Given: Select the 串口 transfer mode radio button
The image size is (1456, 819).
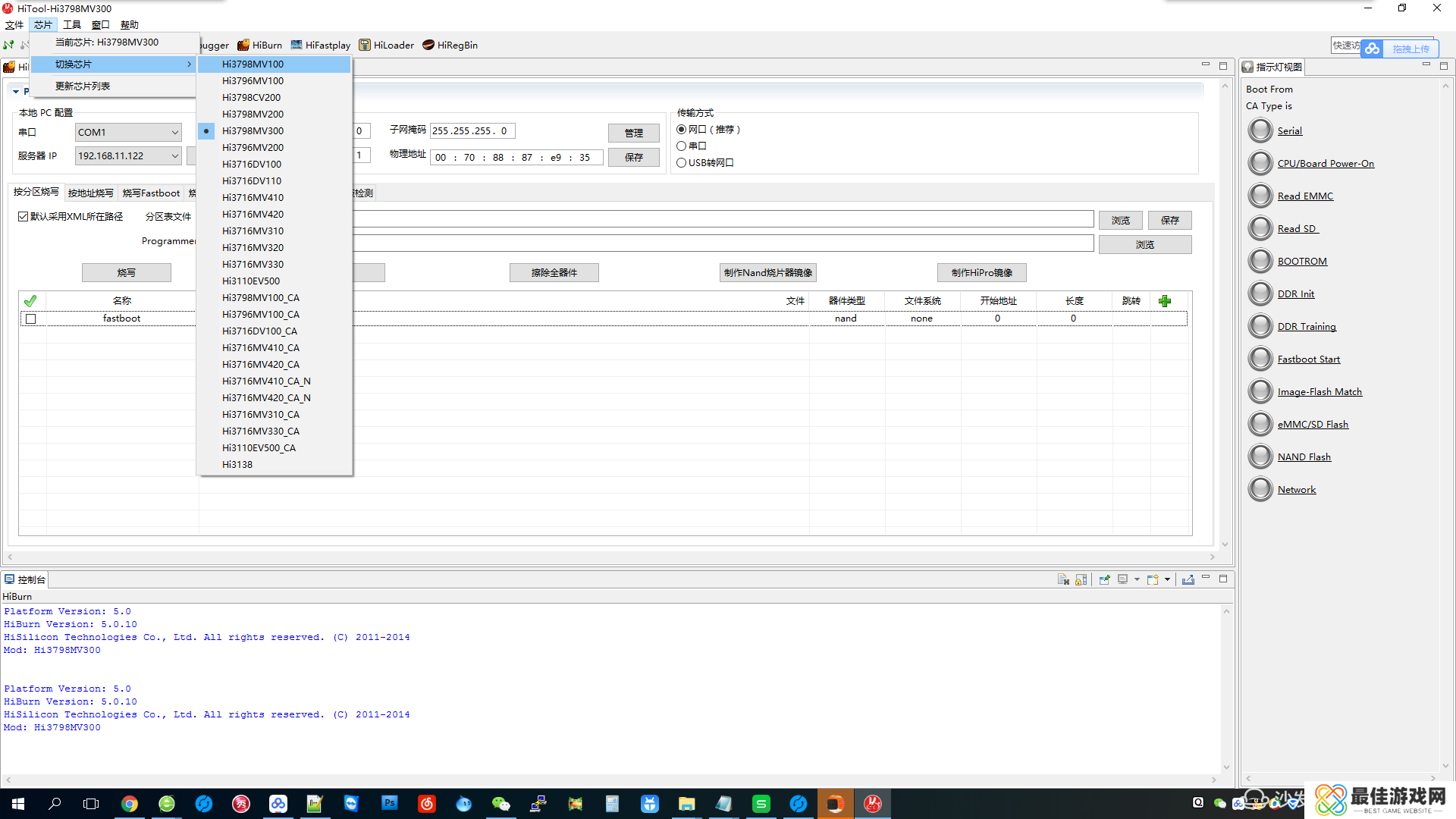Looking at the screenshot, I should [x=682, y=146].
